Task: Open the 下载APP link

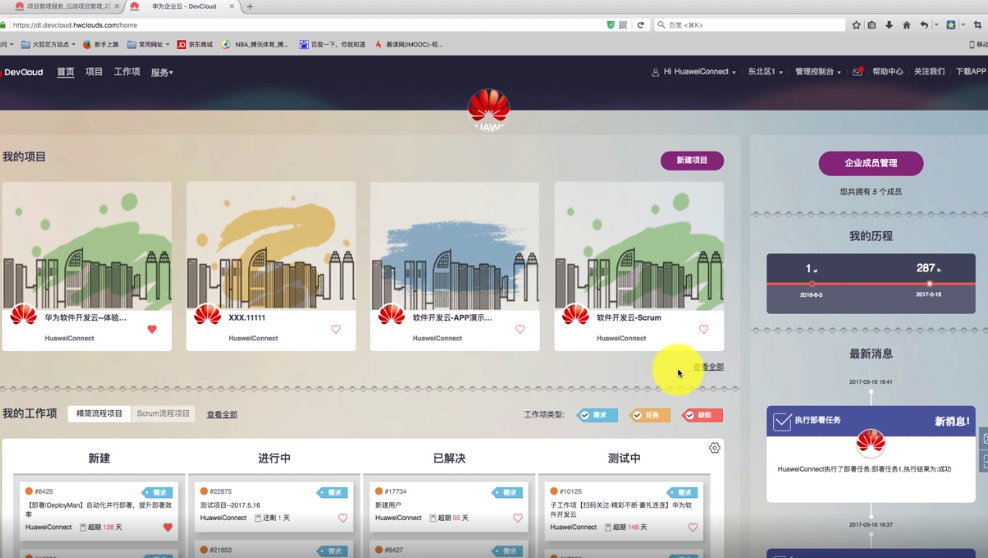Action: [x=970, y=72]
